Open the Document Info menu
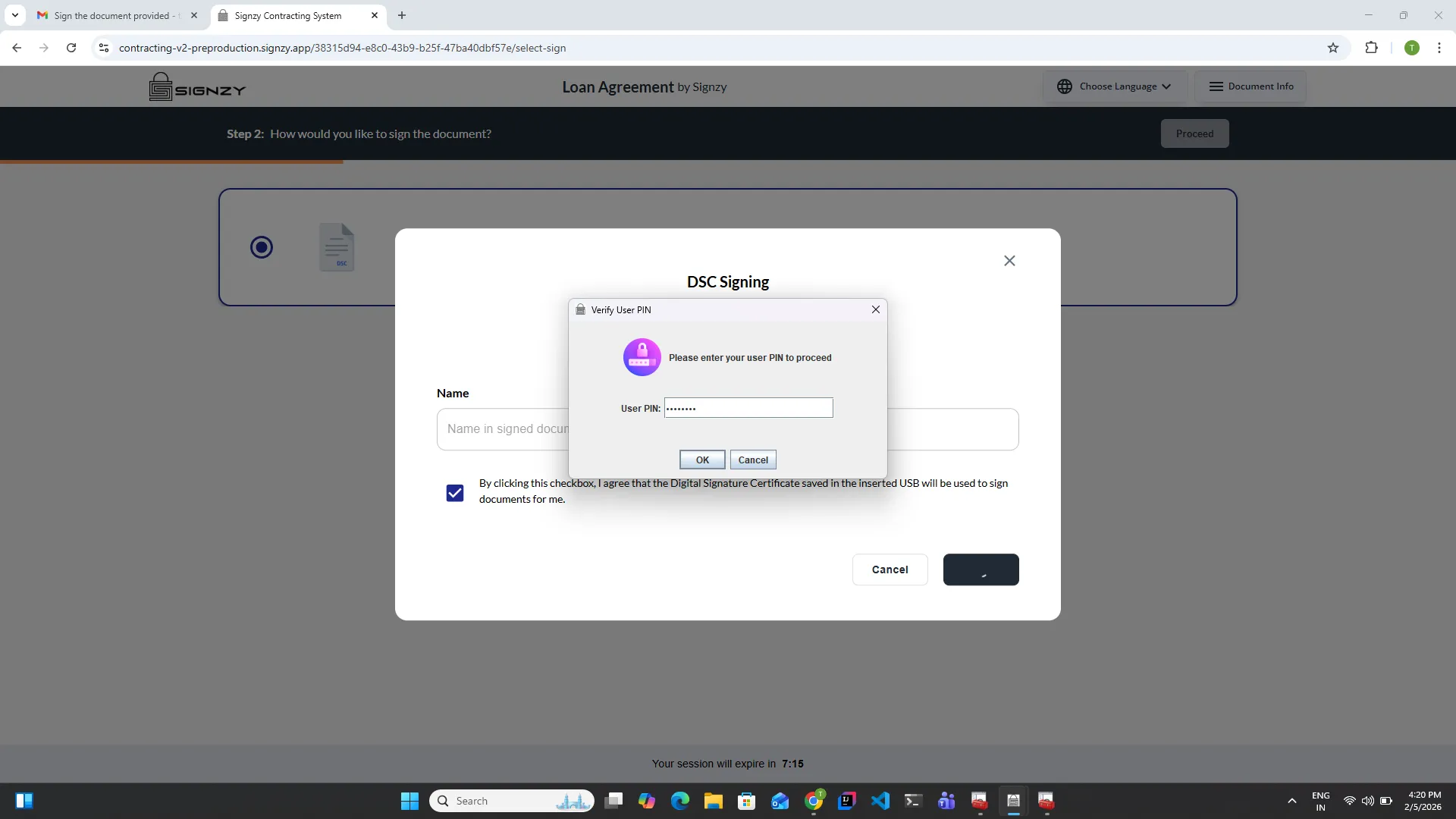 pos(1250,86)
